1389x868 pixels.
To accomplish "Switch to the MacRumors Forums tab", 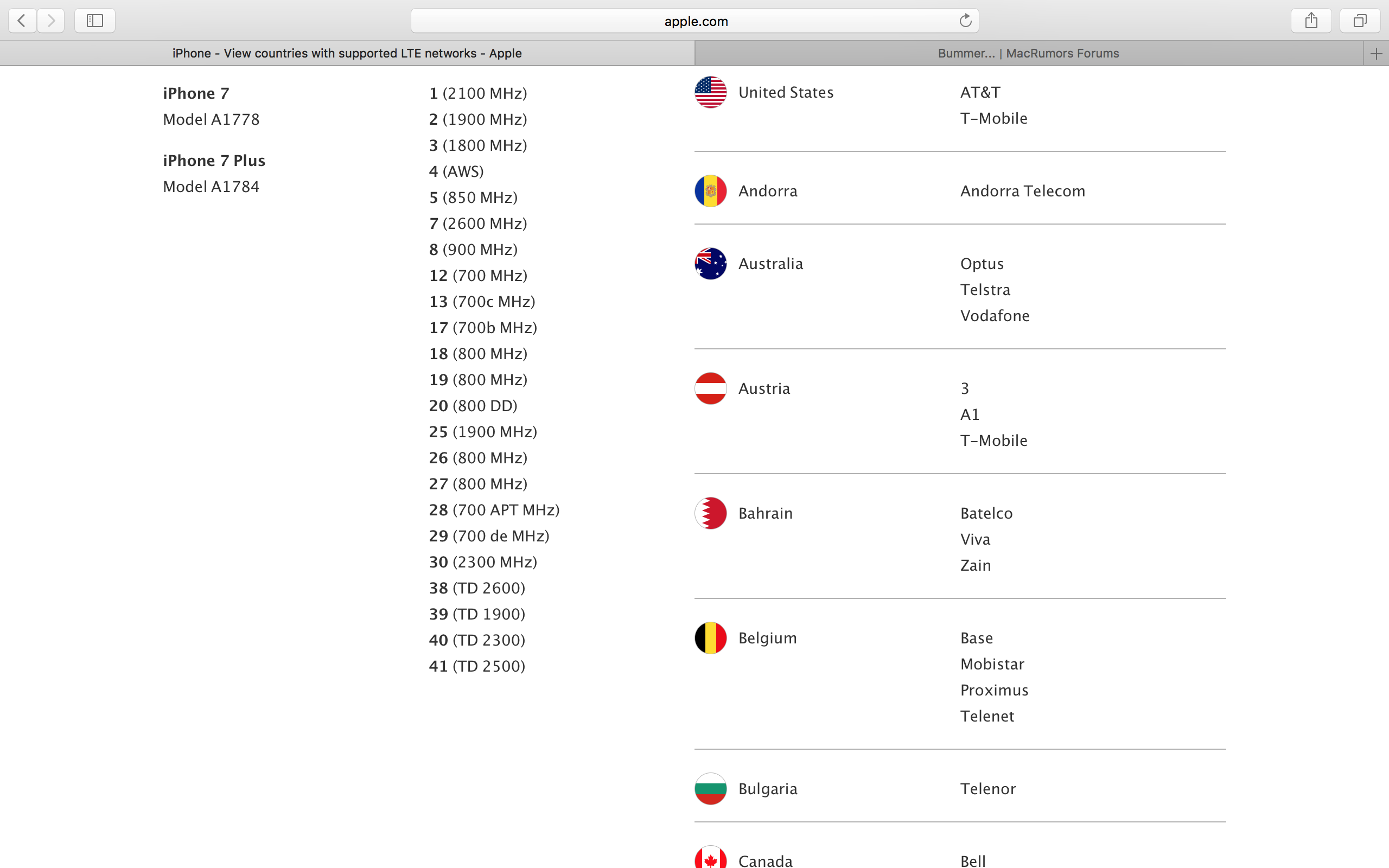I will coord(1028,53).
